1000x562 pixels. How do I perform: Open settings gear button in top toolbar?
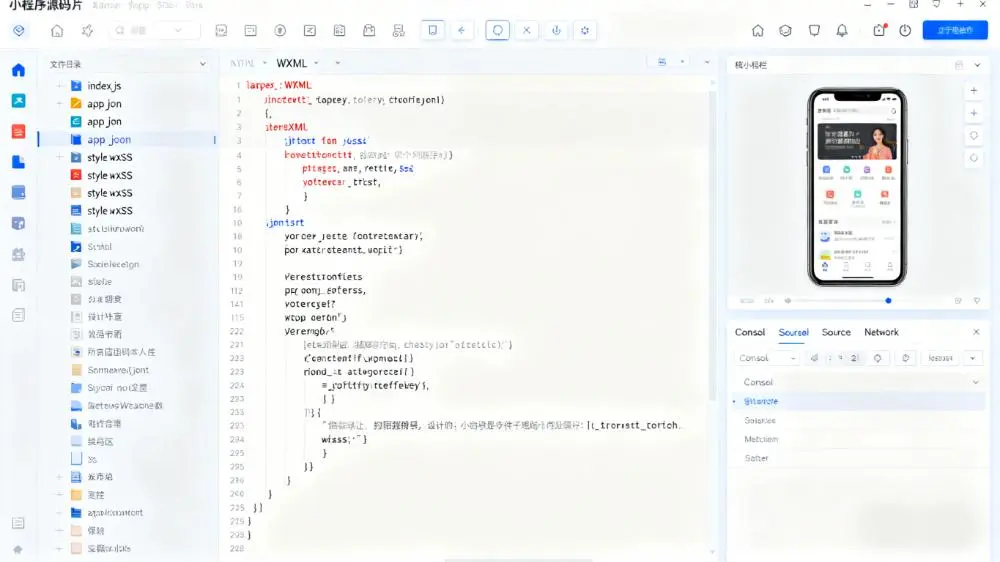pyautogui.click(x=585, y=30)
